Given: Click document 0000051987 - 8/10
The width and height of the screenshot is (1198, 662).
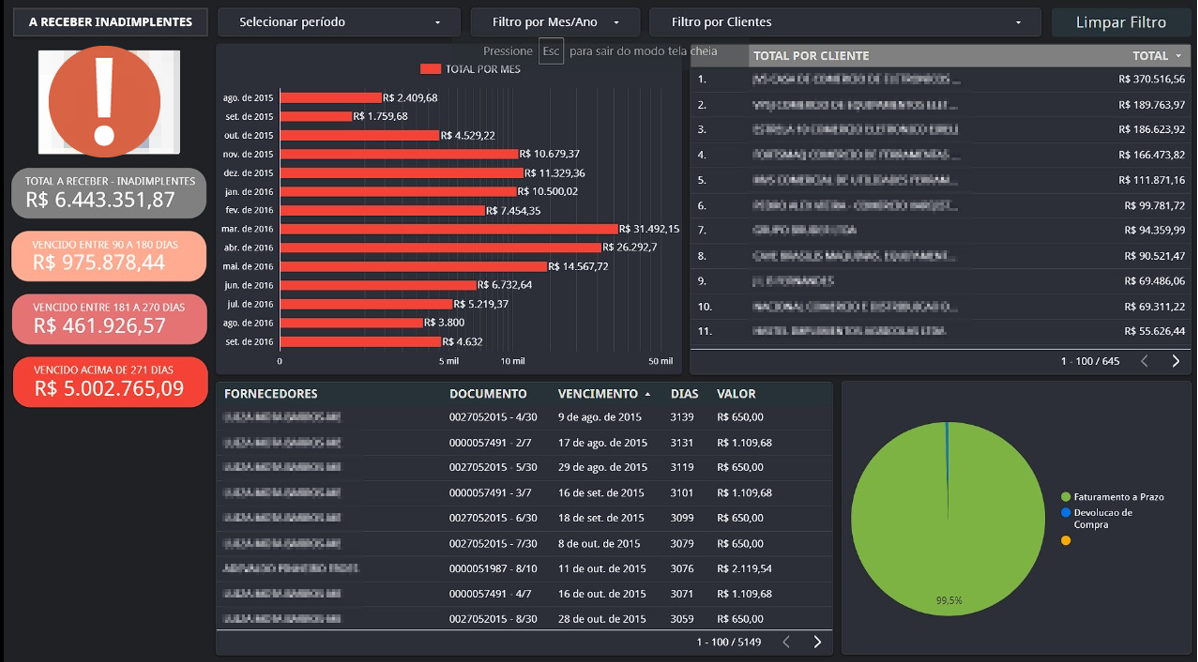Looking at the screenshot, I should [x=493, y=569].
